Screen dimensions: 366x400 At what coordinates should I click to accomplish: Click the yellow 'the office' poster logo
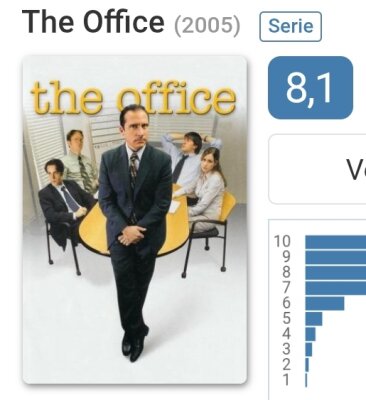pos(133,96)
